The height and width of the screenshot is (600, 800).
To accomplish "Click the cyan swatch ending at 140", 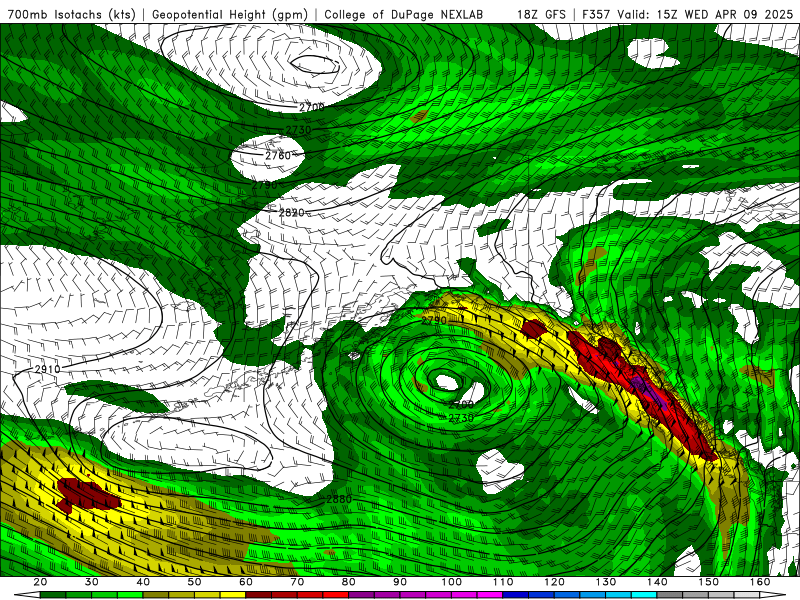I will click(x=644, y=595).
